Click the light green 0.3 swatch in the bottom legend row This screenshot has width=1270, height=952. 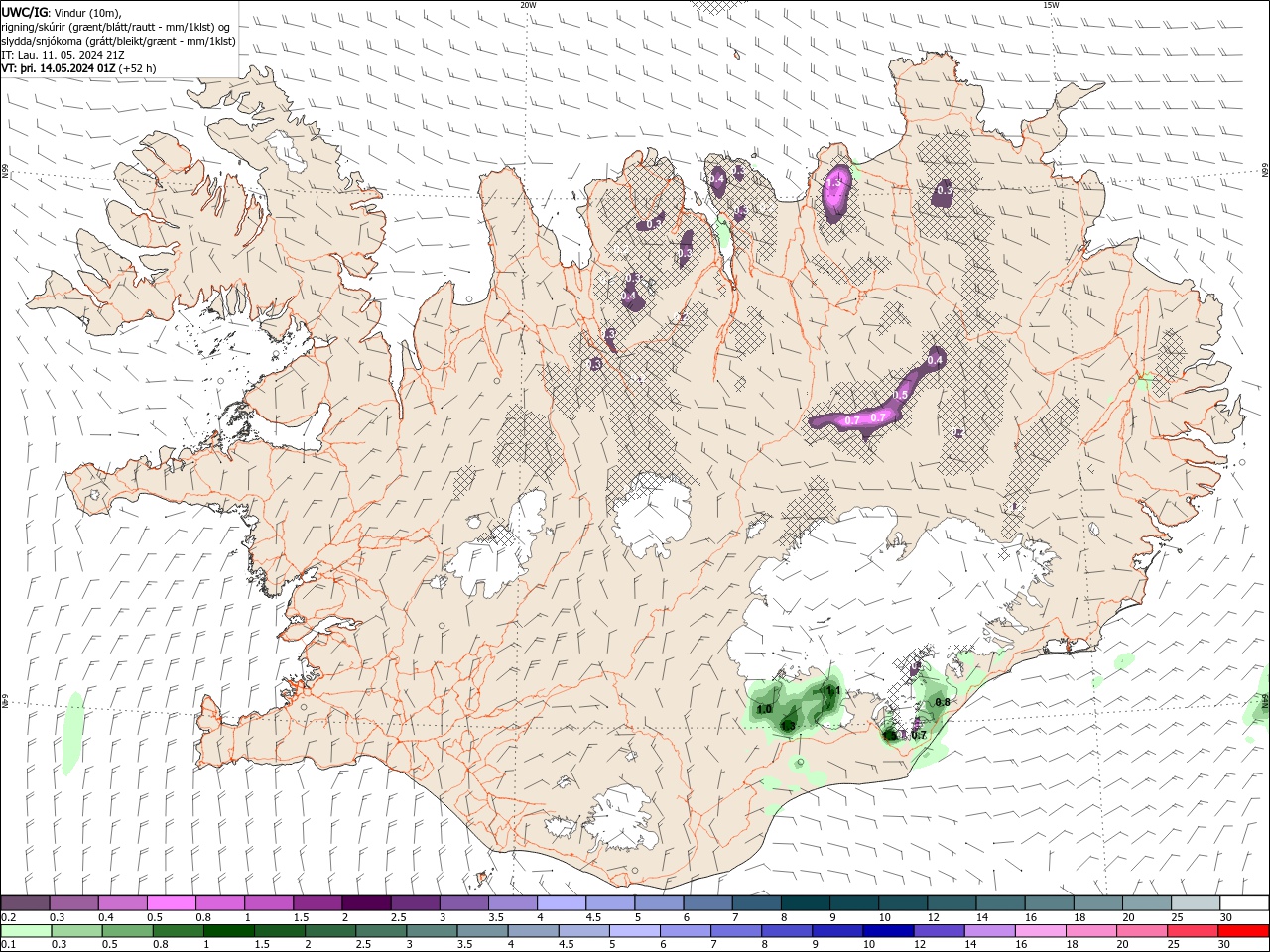pyautogui.click(x=75, y=931)
